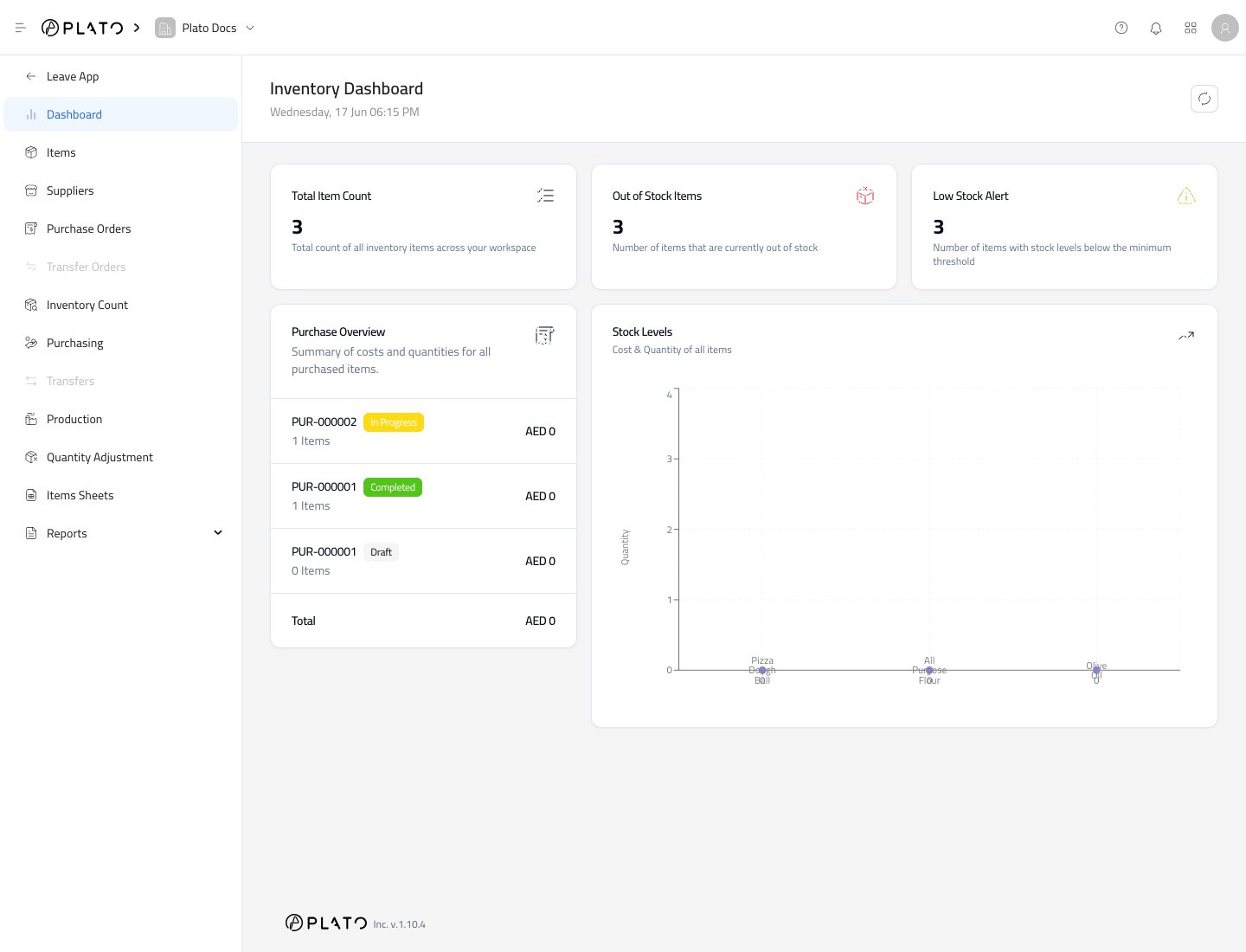Click the Transfers disabled item
Viewport: 1246px width, 952px height.
click(x=121, y=381)
